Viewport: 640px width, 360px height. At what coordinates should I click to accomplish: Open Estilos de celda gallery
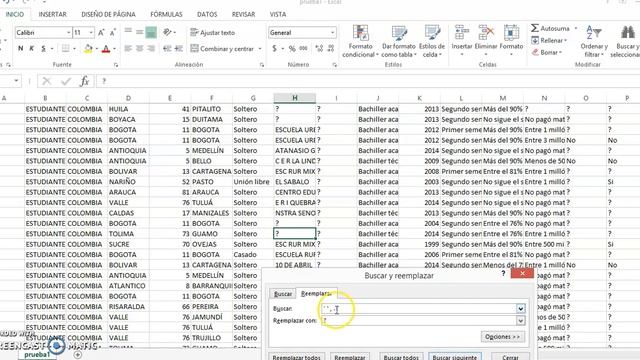coord(432,41)
